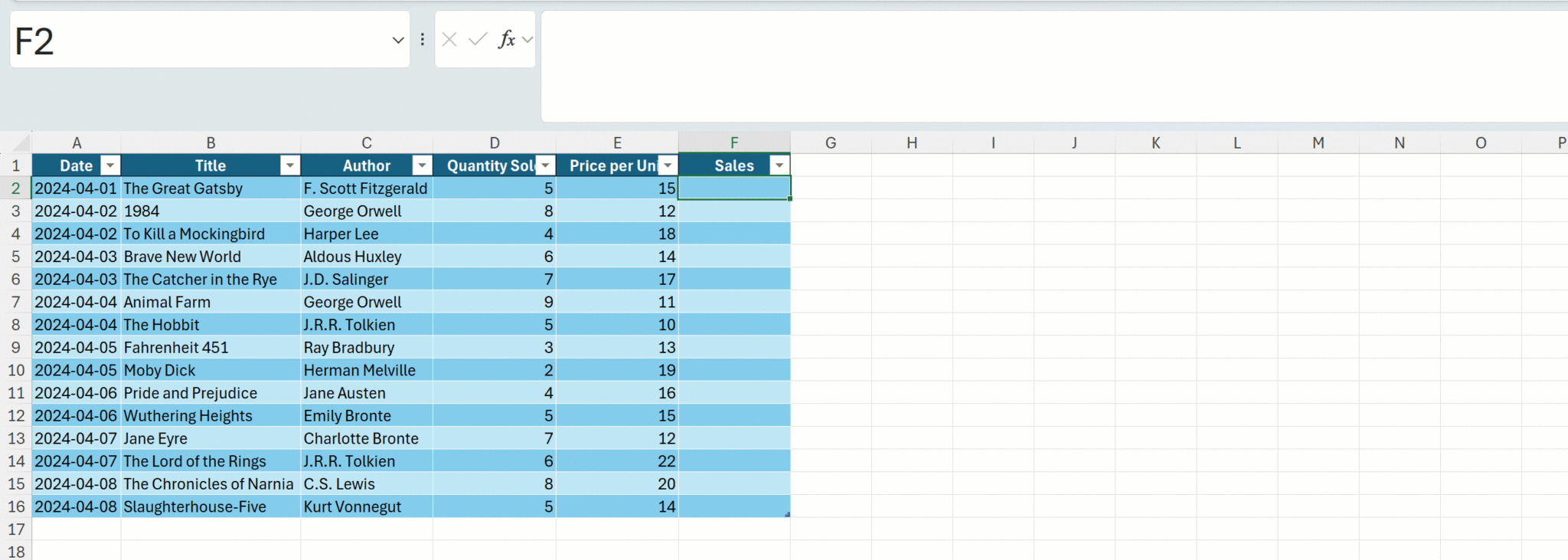This screenshot has height=560, width=1568.
Task: Click cell containing F. Scott Fitzgerald
Action: tap(367, 188)
